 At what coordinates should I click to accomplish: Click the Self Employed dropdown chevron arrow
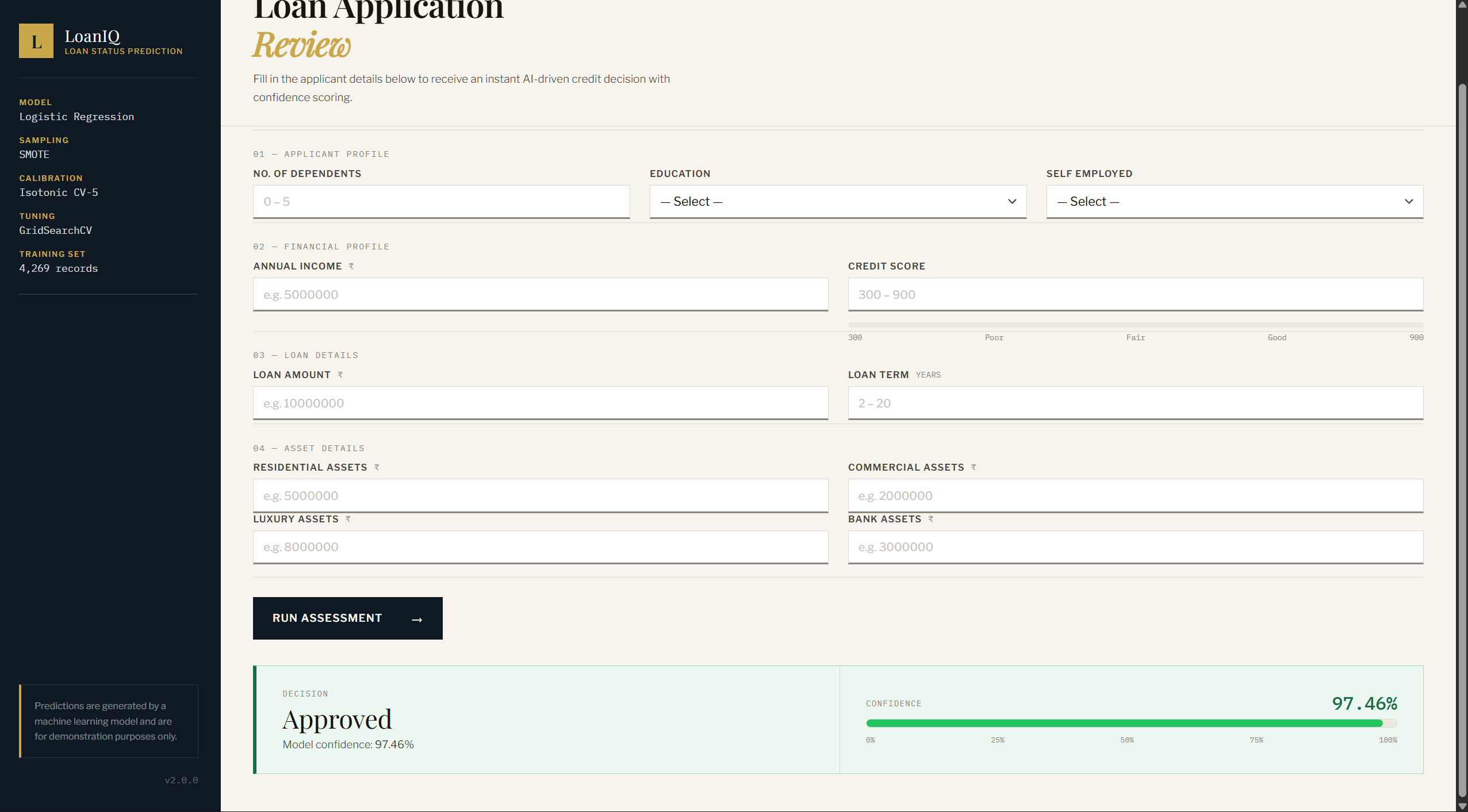tap(1409, 202)
